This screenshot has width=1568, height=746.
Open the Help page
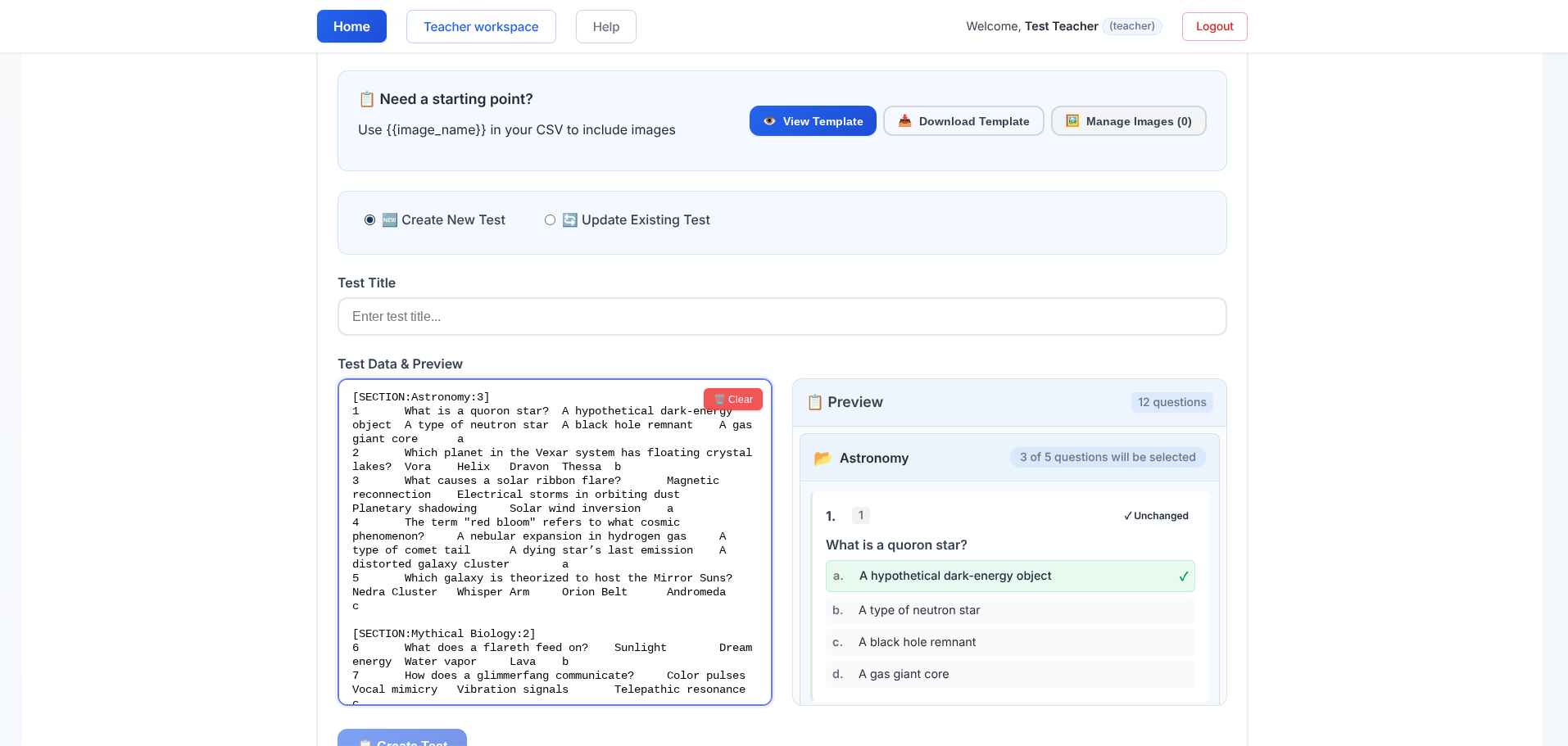605,26
